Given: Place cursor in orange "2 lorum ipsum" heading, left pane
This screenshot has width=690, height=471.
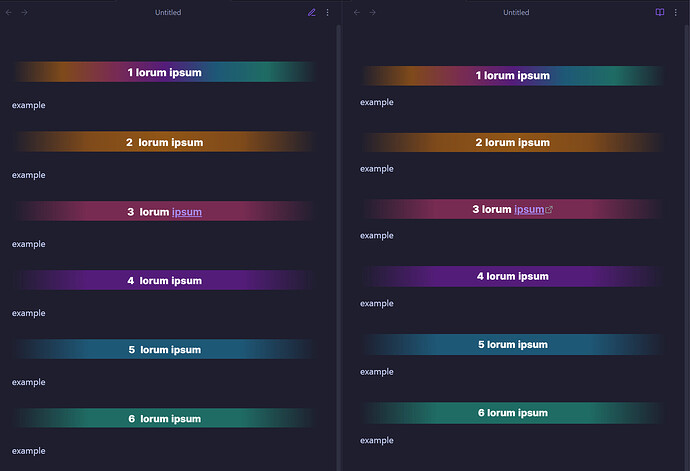Looking at the screenshot, I should 164,142.
